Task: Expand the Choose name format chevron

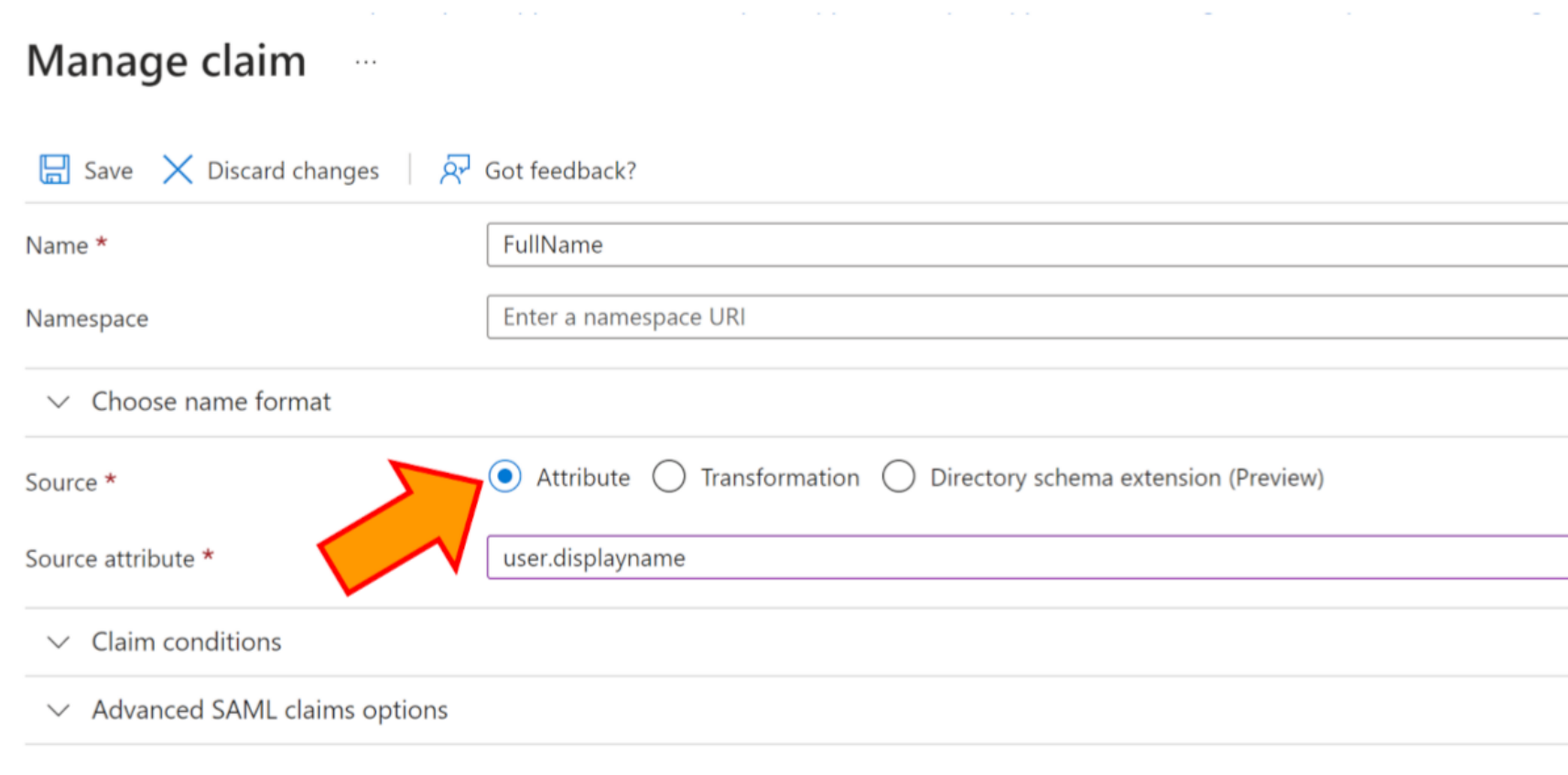Action: pos(59,402)
